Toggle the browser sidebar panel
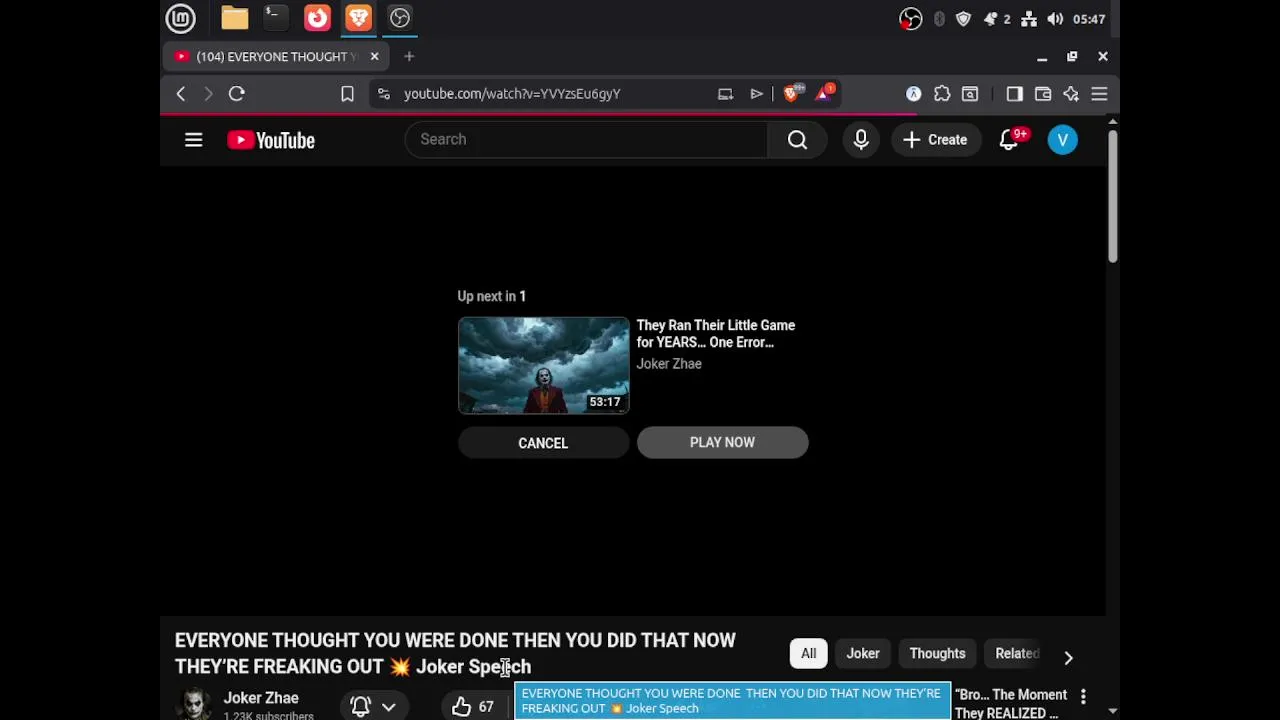This screenshot has height=720, width=1280. point(1015,94)
